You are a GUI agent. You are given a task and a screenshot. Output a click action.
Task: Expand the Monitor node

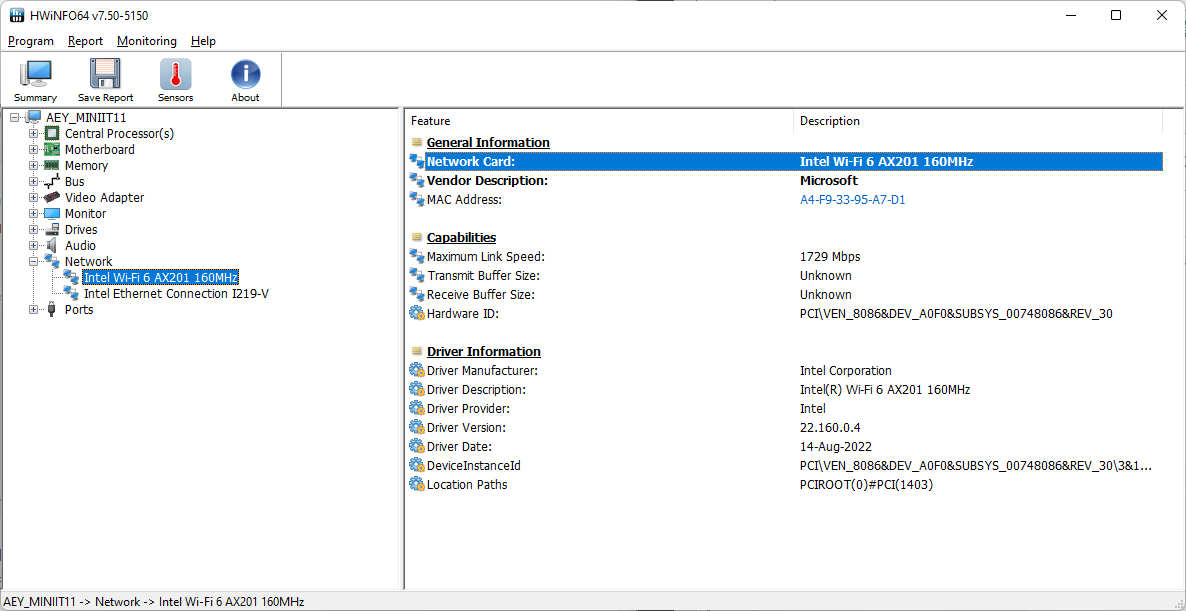click(x=33, y=213)
